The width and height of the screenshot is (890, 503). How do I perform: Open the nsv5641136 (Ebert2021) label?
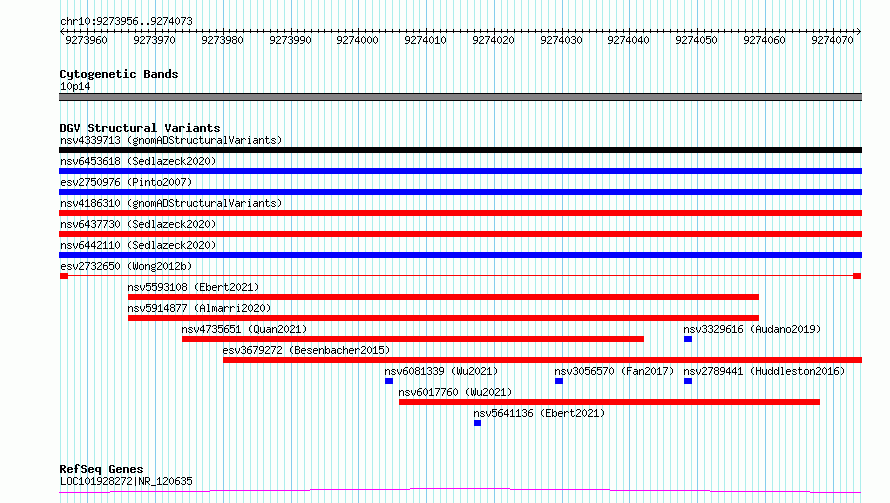[539, 413]
